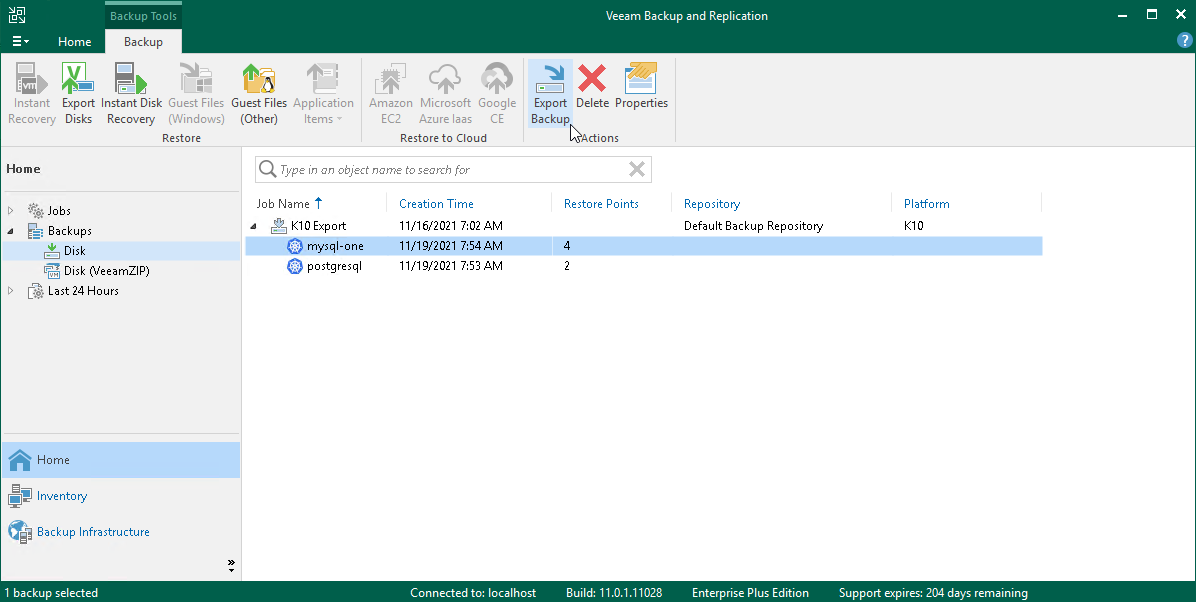Click Microsoft Azure IaaS restore icon
This screenshot has width=1196, height=602.
[445, 94]
